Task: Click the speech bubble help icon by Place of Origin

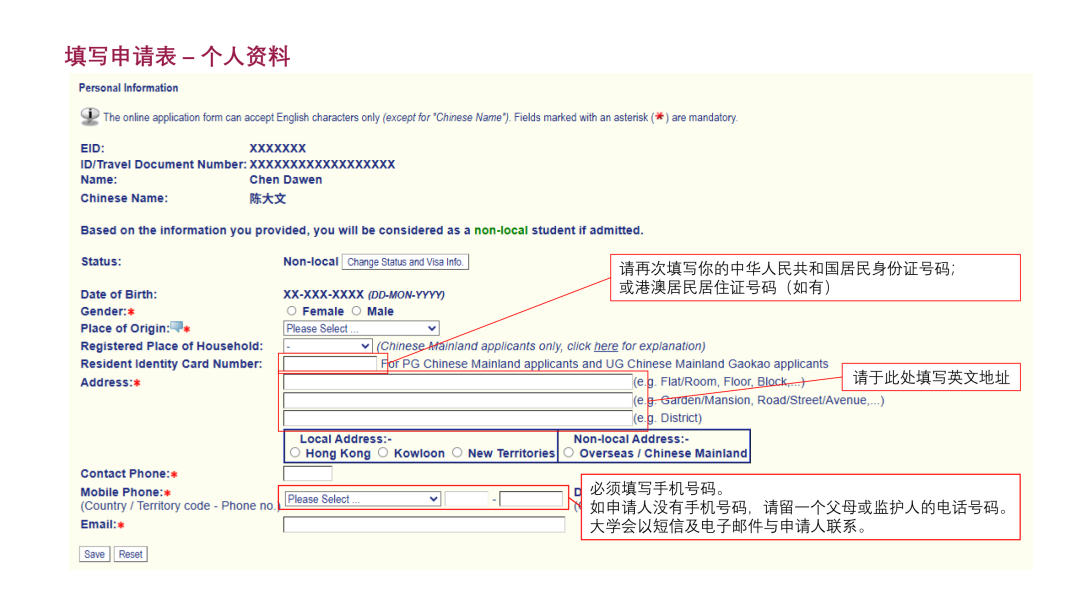Action: (176, 326)
